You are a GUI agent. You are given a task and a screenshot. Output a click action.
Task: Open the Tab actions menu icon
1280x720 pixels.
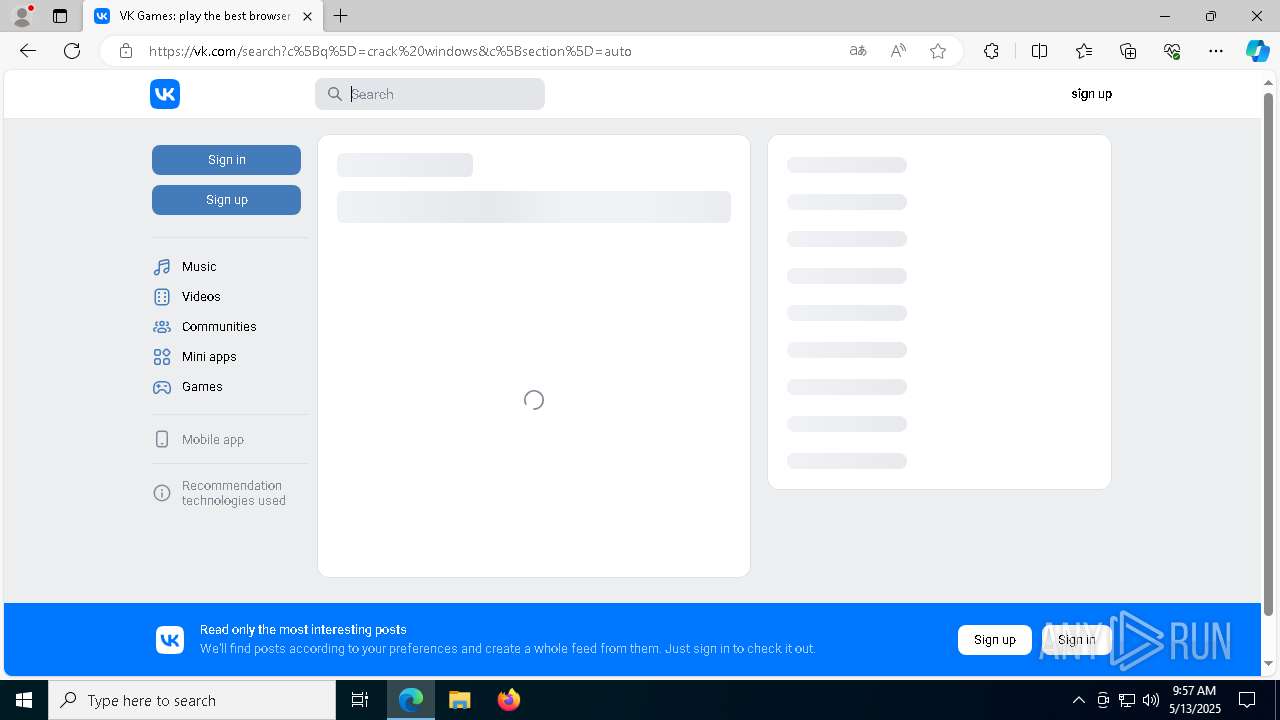tap(60, 16)
